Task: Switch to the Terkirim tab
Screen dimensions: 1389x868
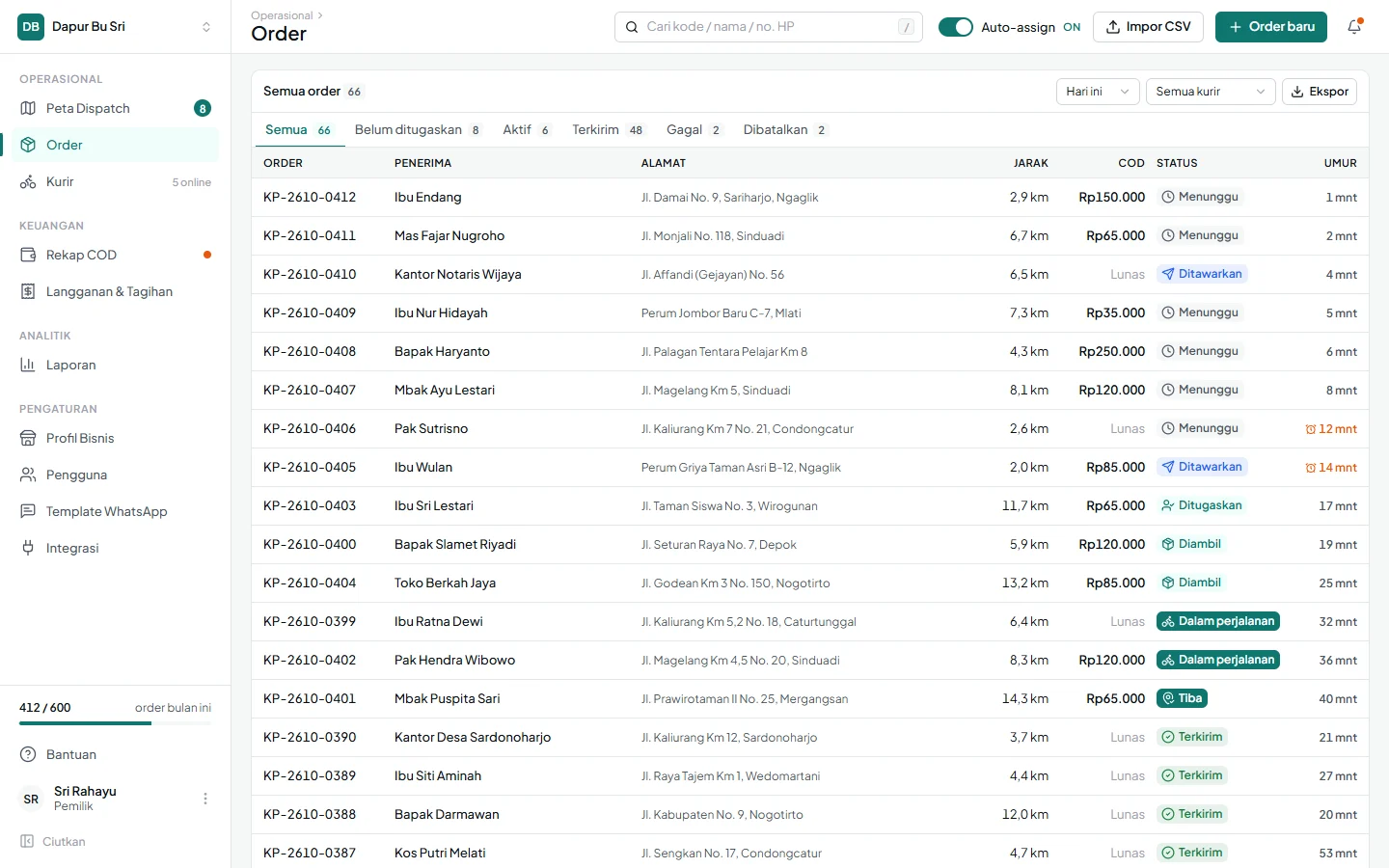Action: click(608, 130)
